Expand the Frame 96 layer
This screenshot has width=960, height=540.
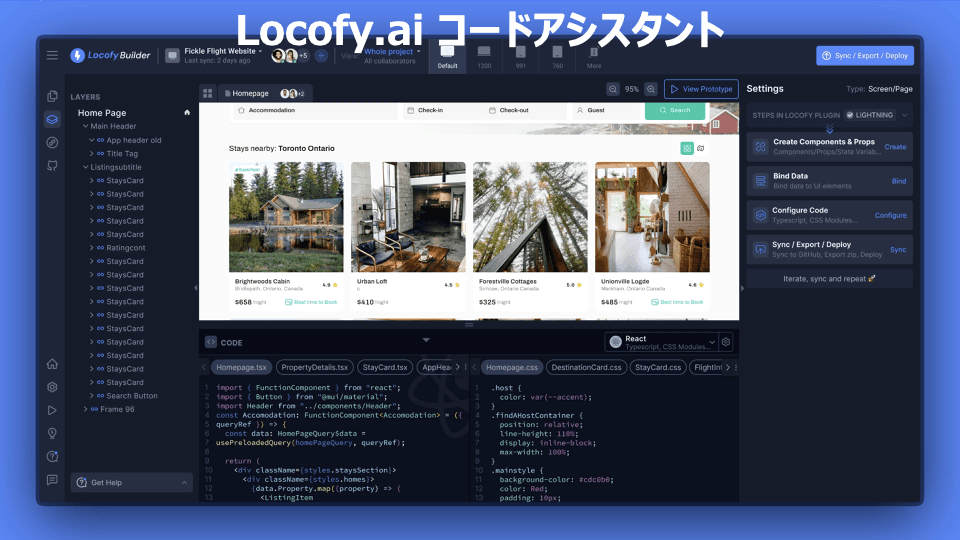click(x=85, y=409)
